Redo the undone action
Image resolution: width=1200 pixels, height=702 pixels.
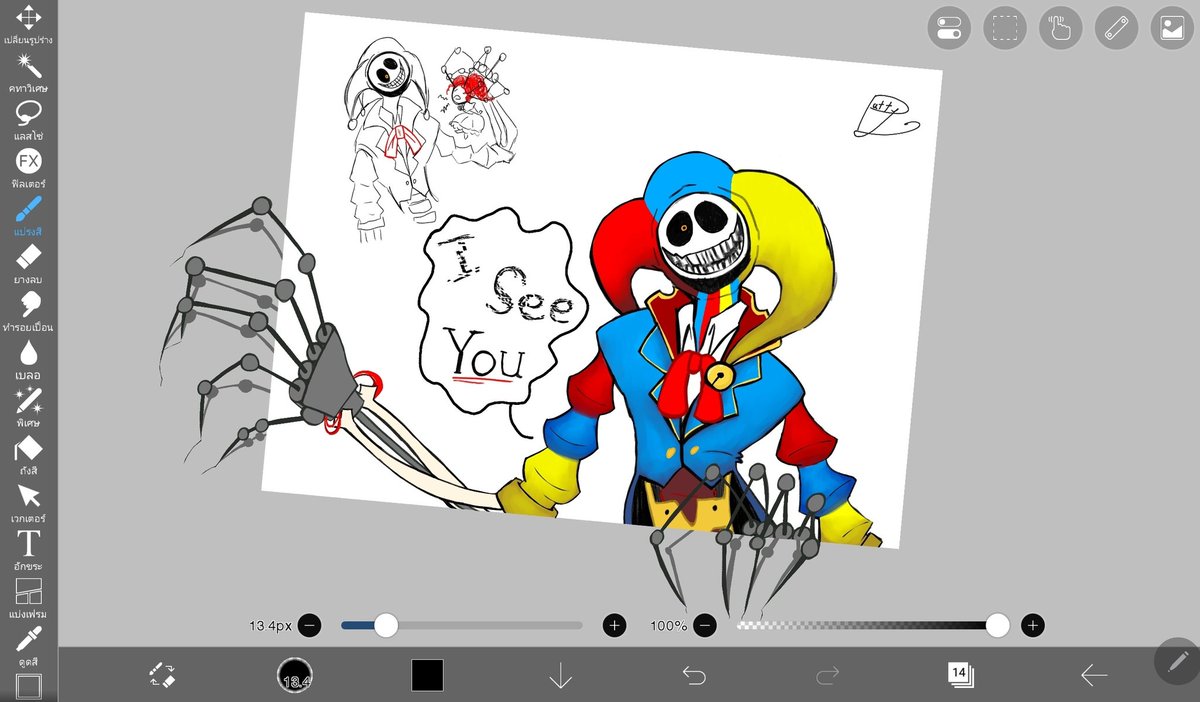(827, 675)
